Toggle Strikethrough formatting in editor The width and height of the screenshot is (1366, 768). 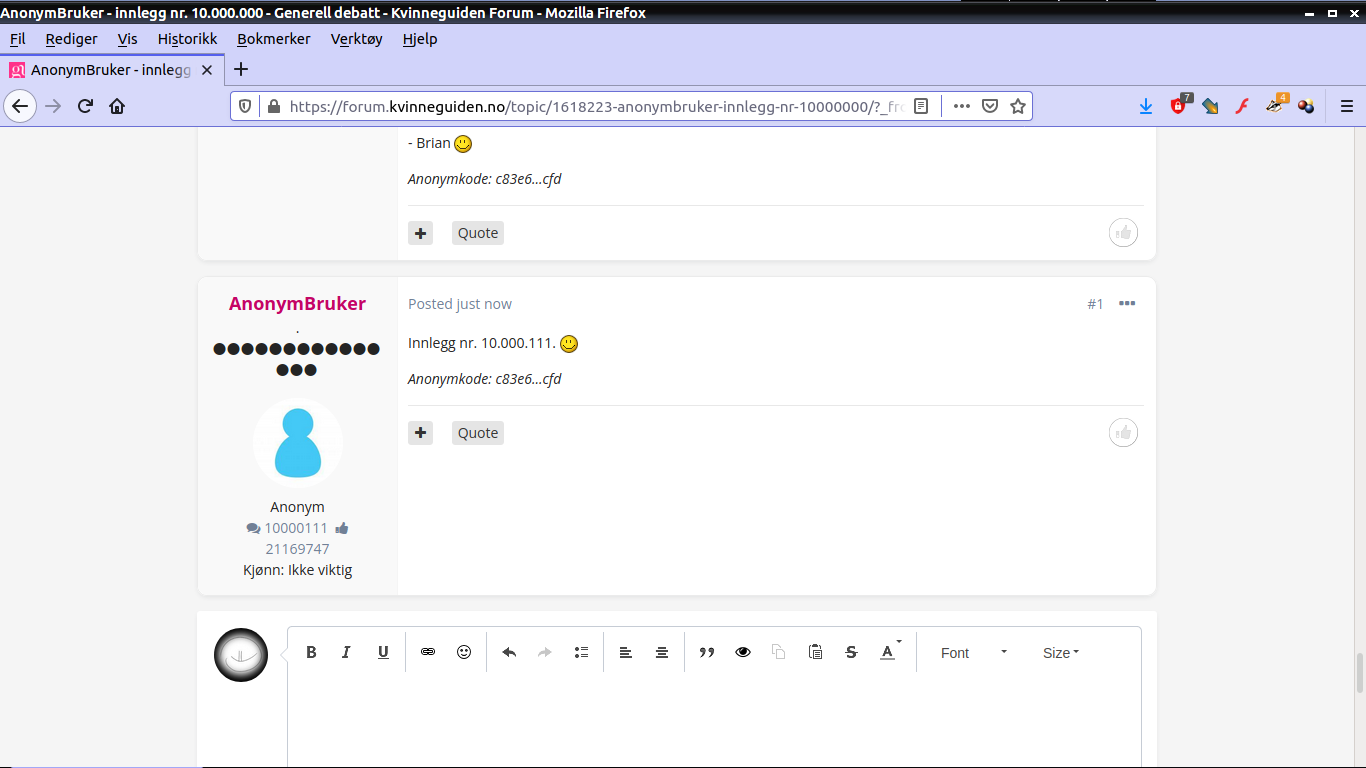click(851, 652)
